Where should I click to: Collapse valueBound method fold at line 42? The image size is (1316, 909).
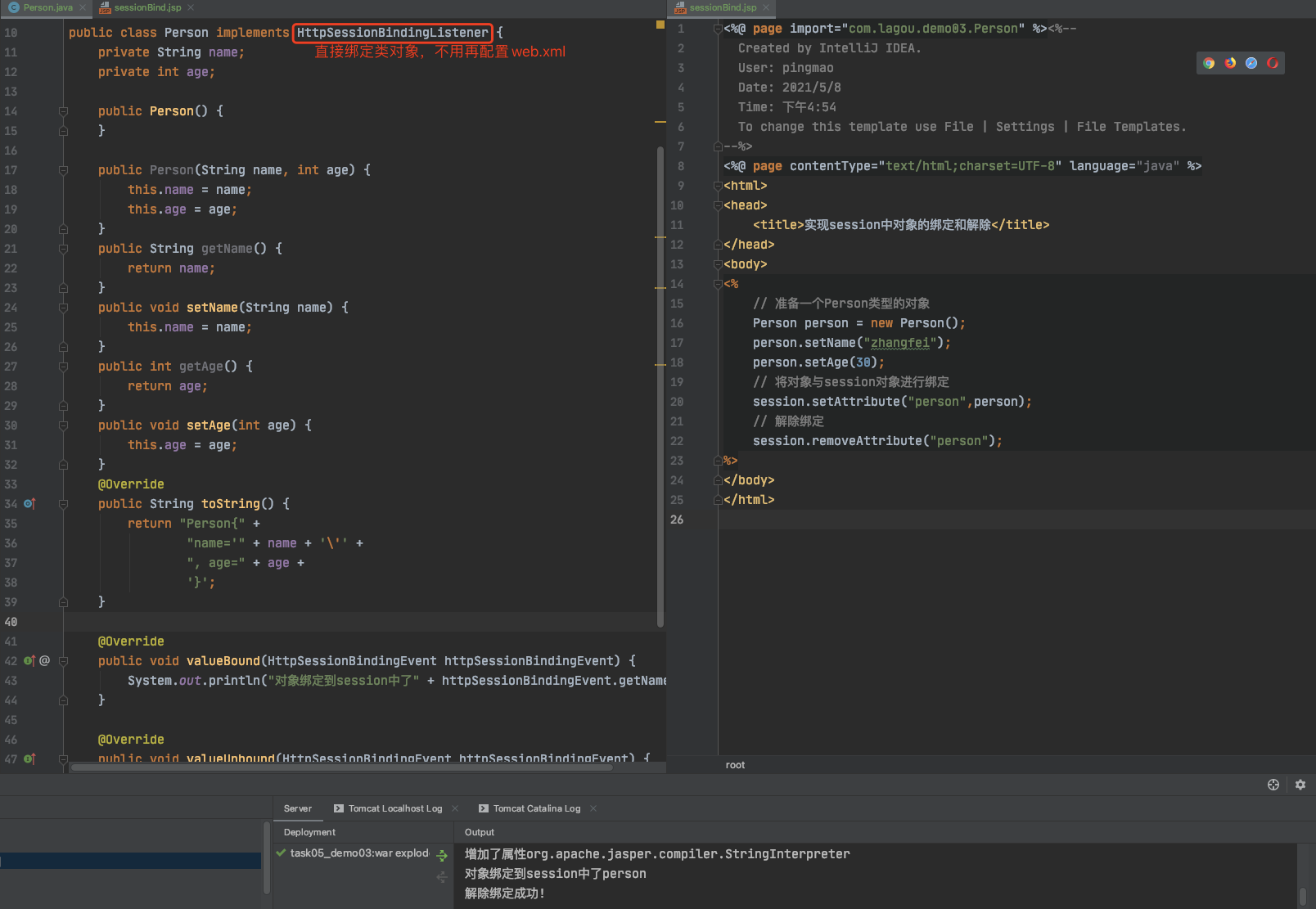click(x=63, y=661)
